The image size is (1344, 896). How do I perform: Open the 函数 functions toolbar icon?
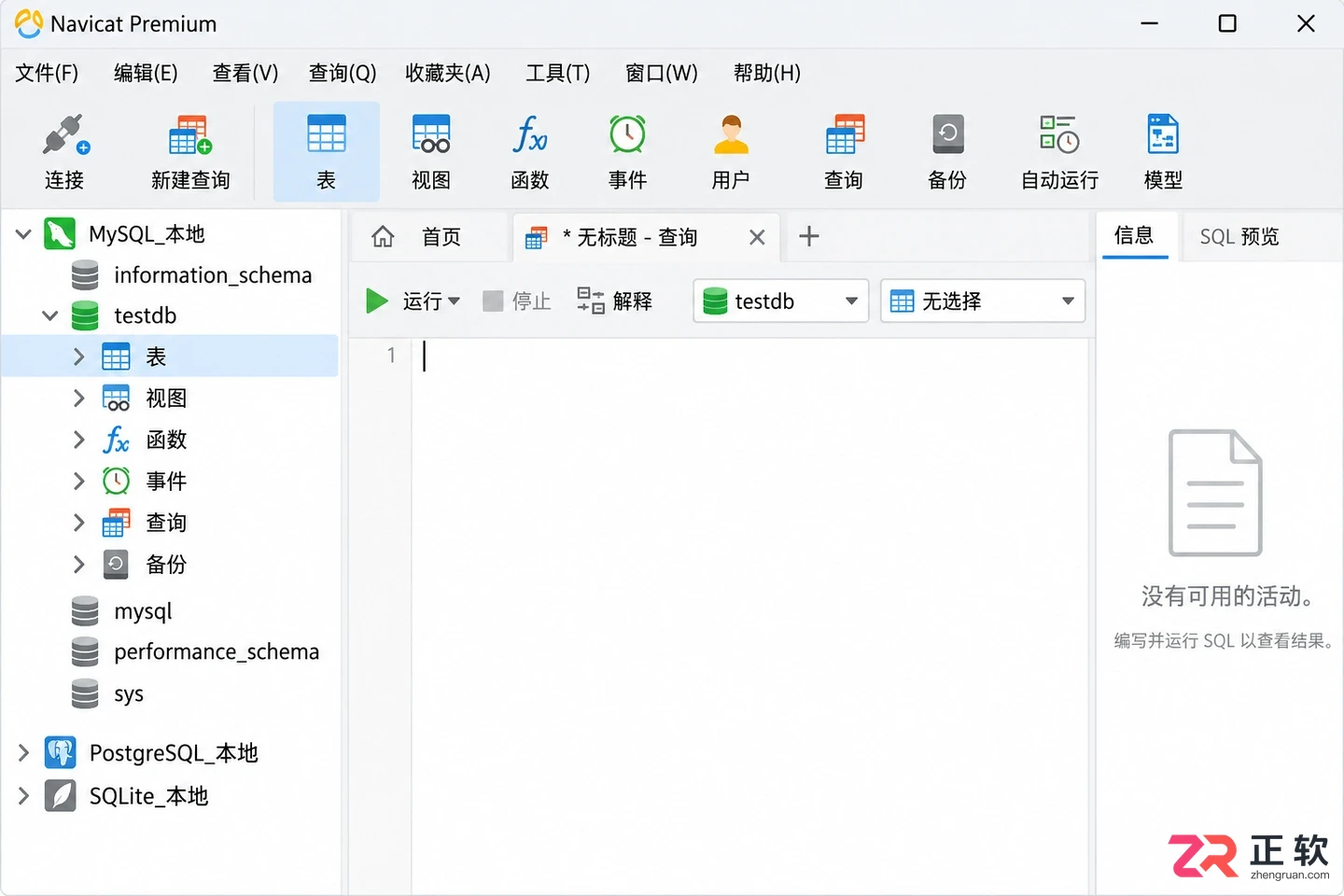point(529,135)
